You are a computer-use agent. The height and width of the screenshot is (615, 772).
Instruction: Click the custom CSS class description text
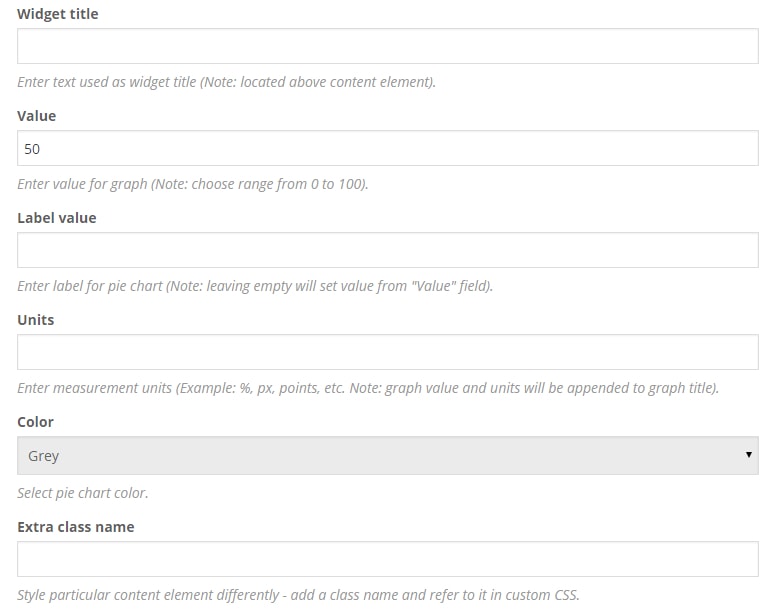tap(298, 595)
